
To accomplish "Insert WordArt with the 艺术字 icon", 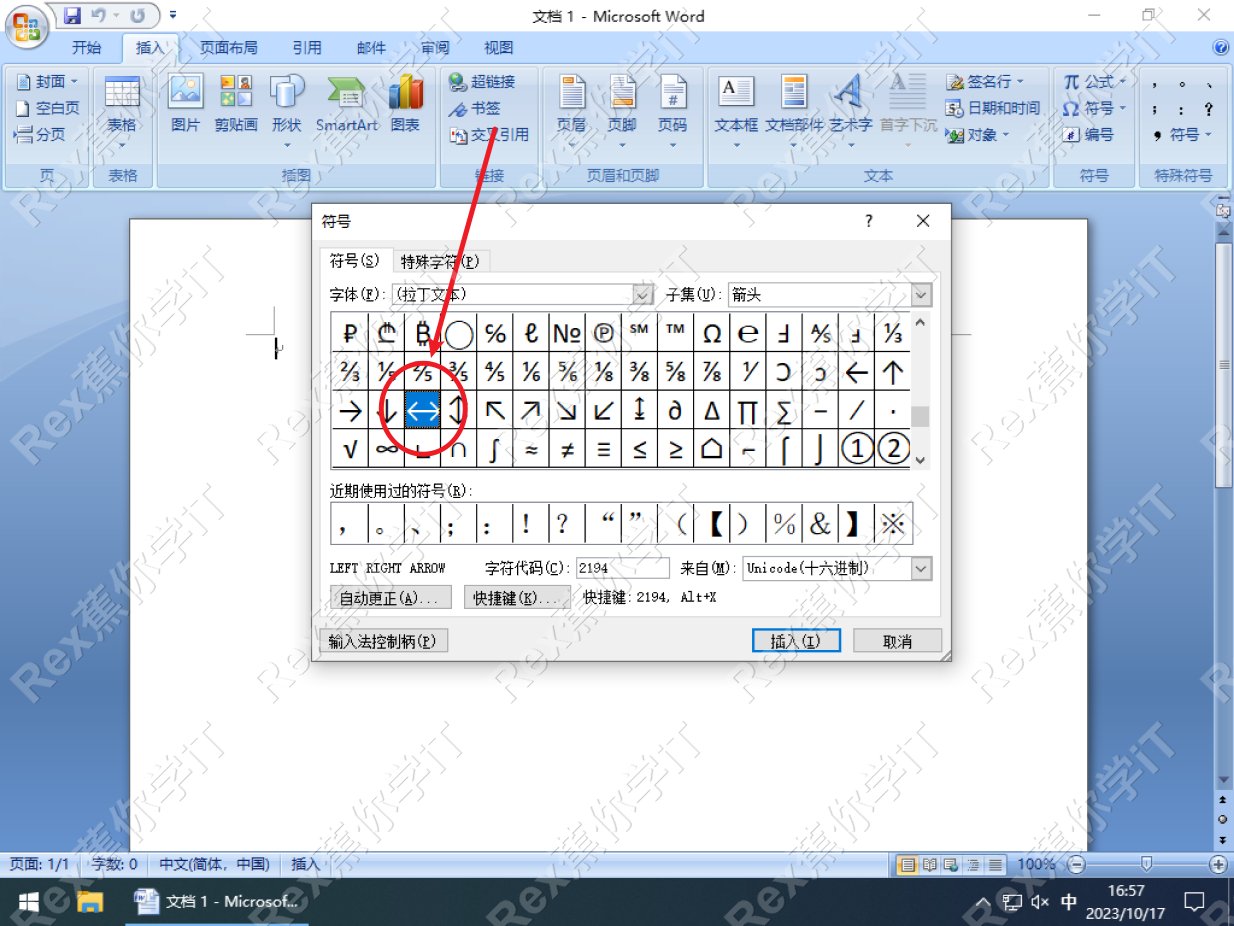I will click(x=848, y=105).
